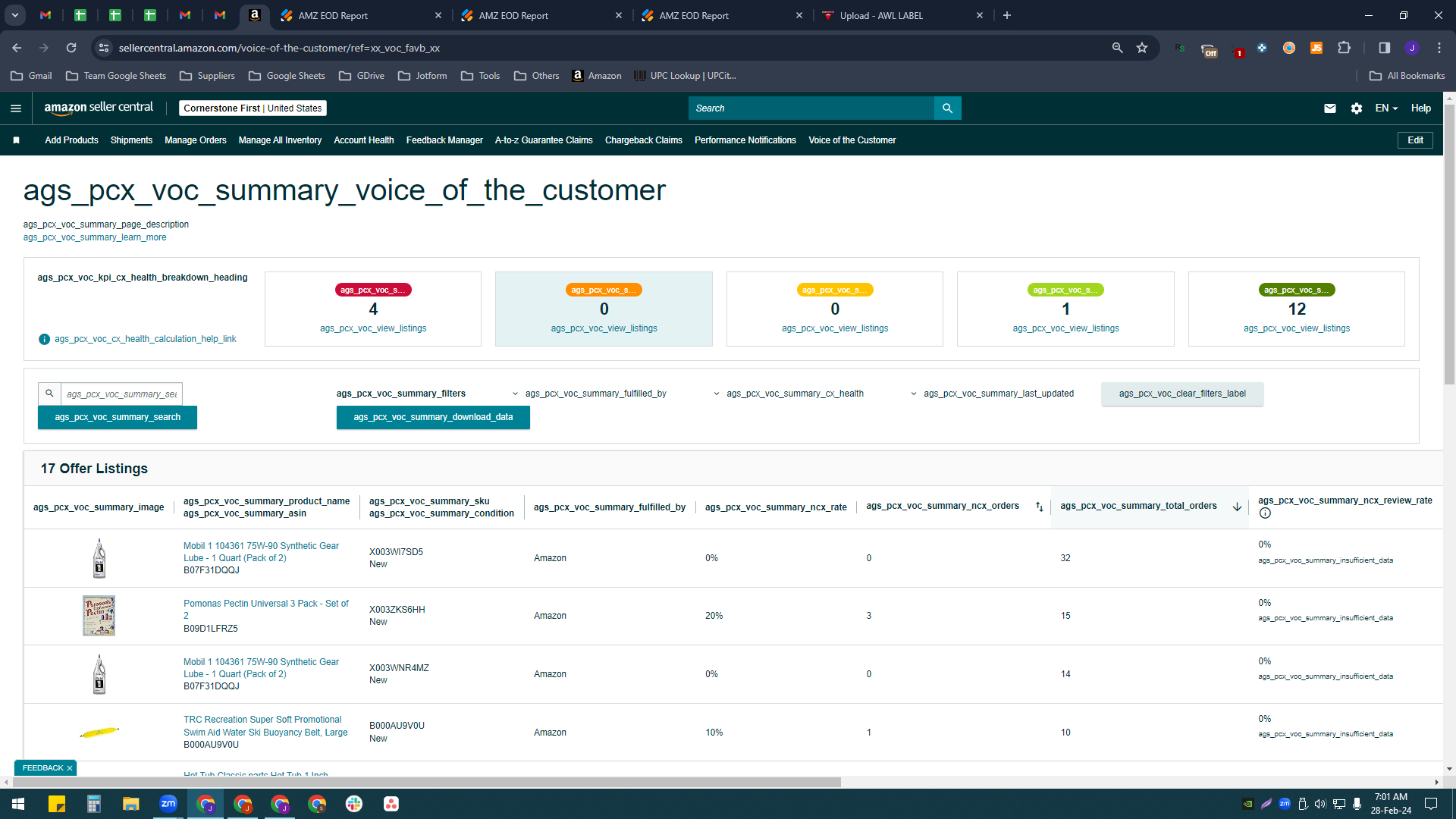Screen dimensions: 1456x819
Task: Click the ags_pcx_voc_summary search input field
Action: point(121,394)
